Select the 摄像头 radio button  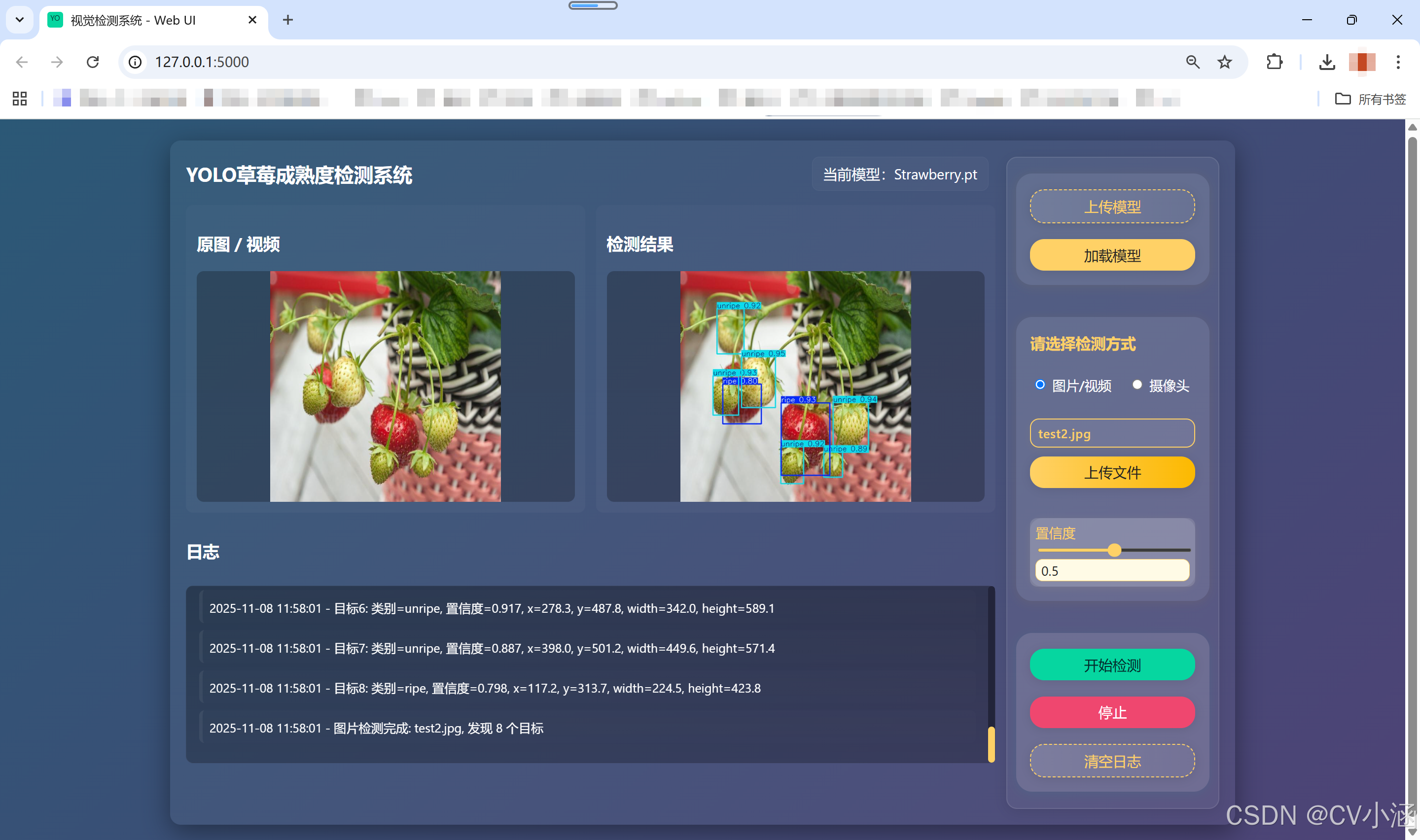1136,385
